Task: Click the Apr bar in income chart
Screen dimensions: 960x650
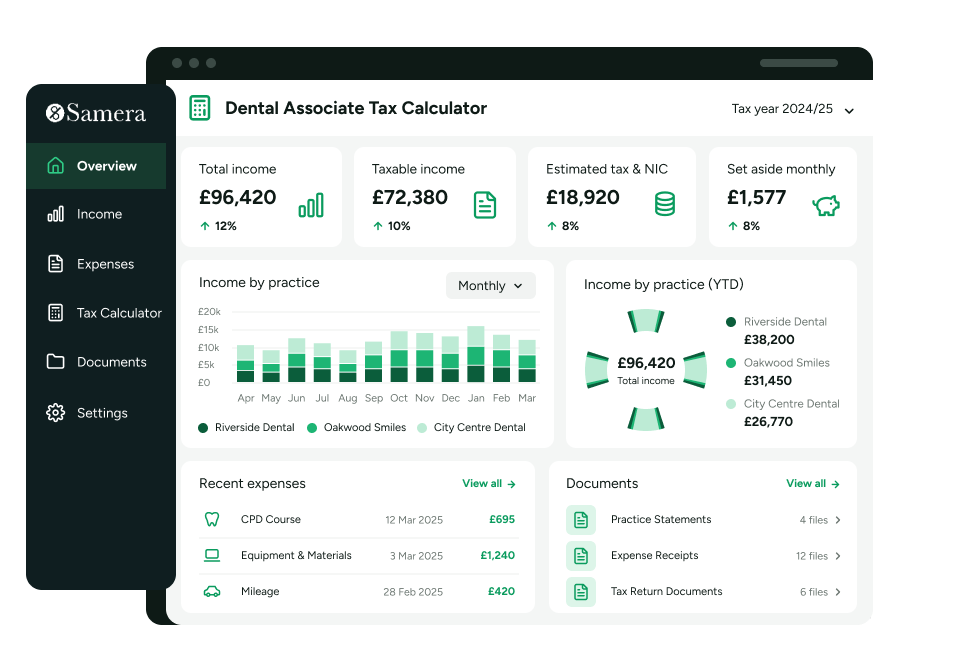Action: point(246,364)
